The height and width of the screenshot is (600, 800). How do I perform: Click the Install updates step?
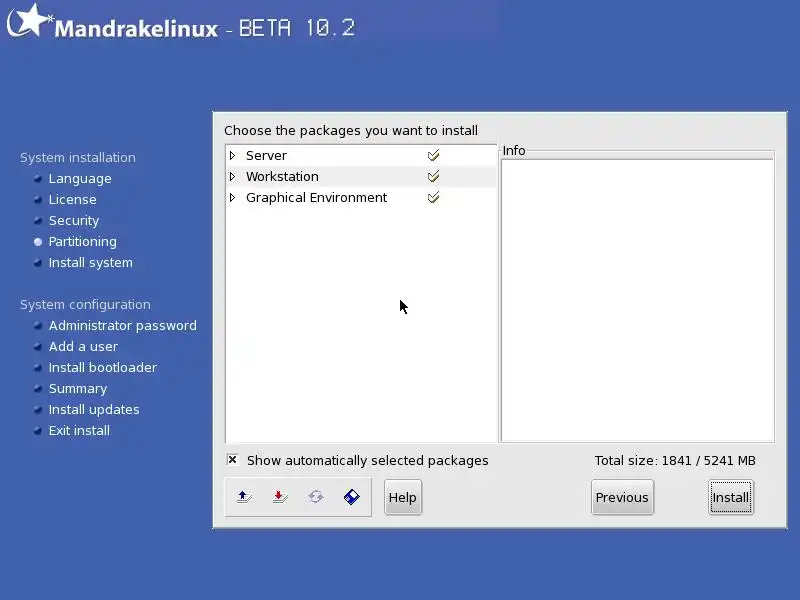tap(94, 409)
